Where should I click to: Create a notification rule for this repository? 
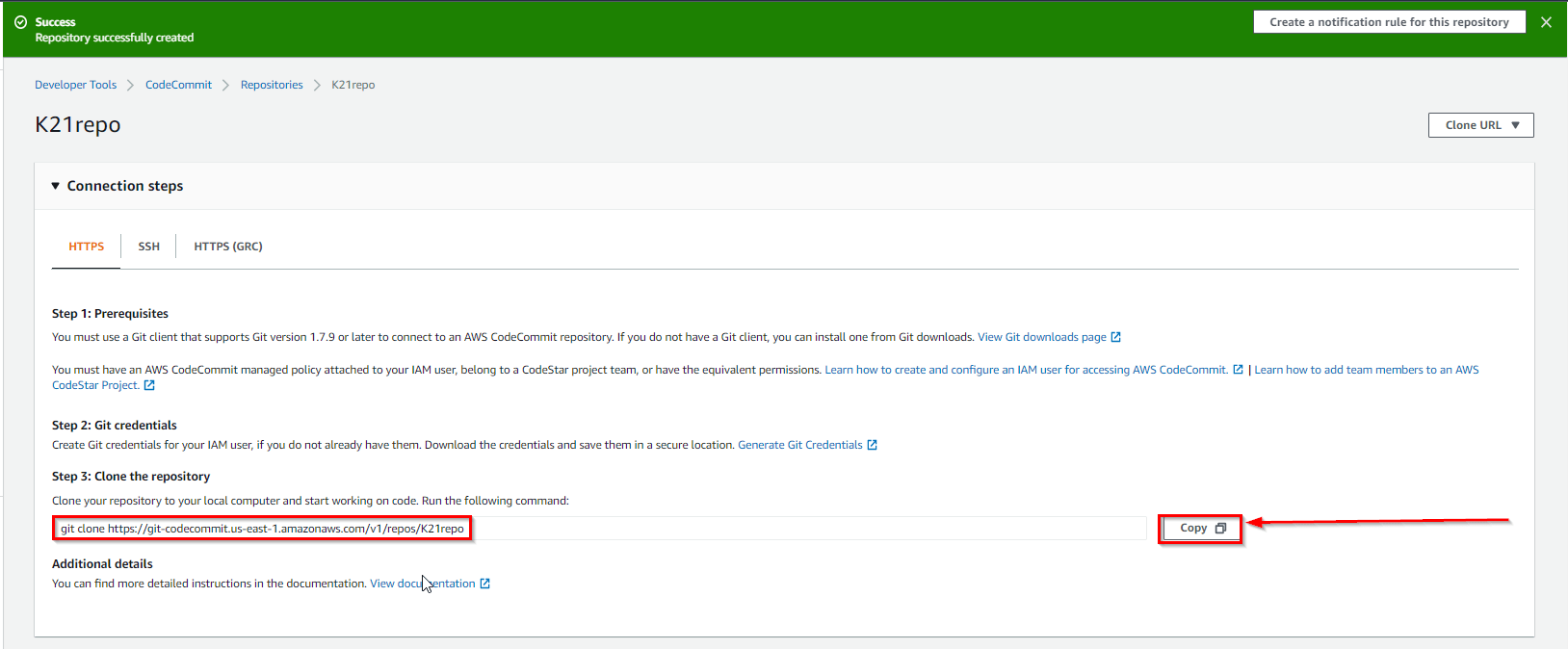1389,22
